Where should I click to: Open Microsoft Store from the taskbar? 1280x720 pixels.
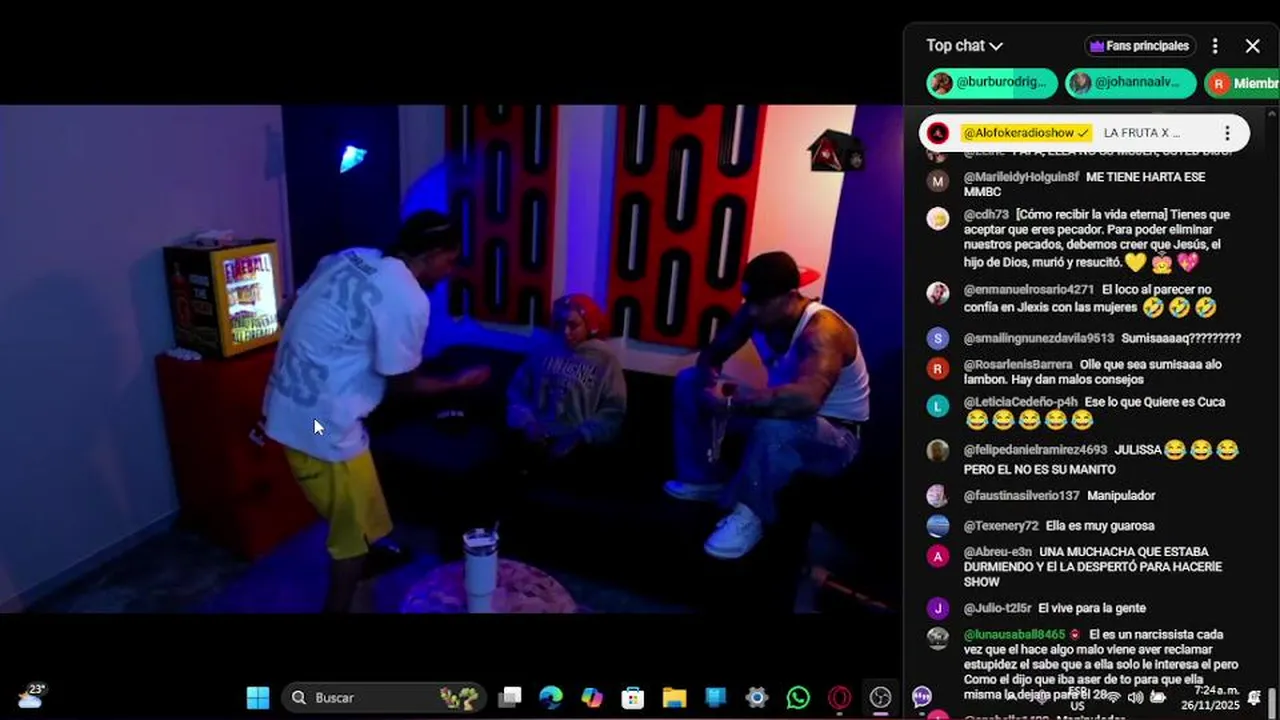(x=633, y=697)
